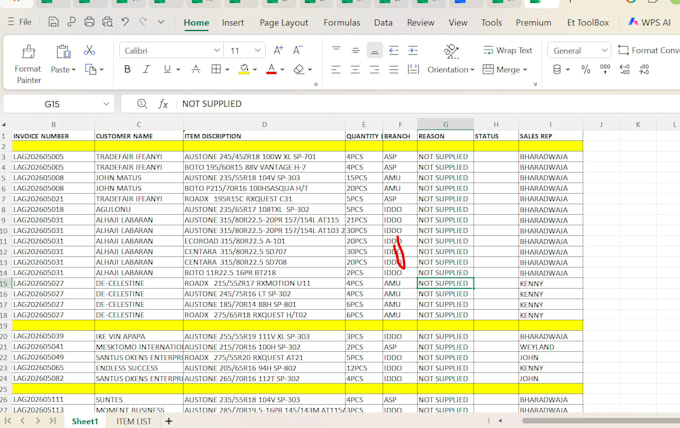Image resolution: width=680 pixels, height=428 pixels.
Task: Click the next sheet navigation arrow
Action: point(38,421)
